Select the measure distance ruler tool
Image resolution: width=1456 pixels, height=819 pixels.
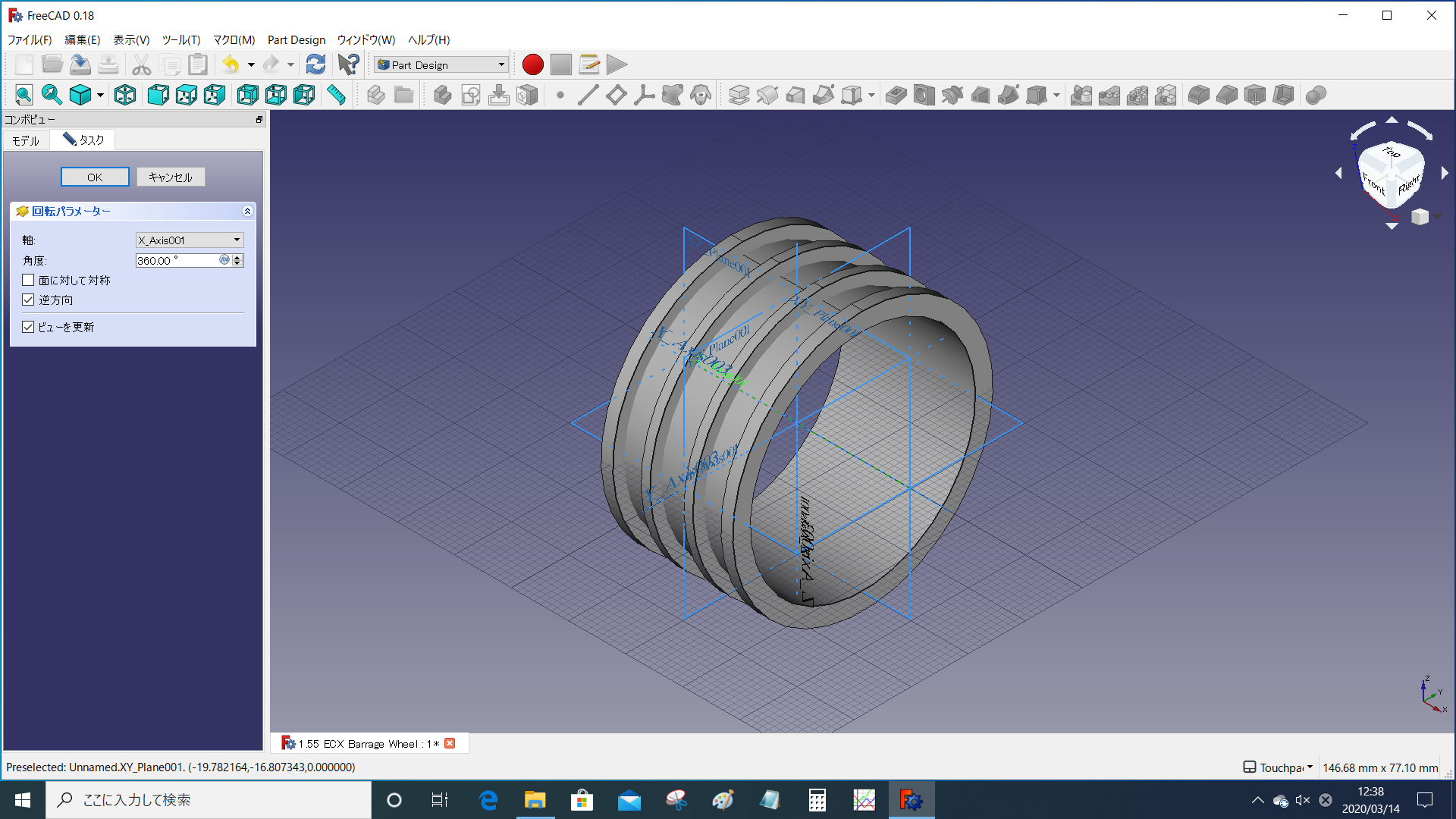(x=336, y=95)
